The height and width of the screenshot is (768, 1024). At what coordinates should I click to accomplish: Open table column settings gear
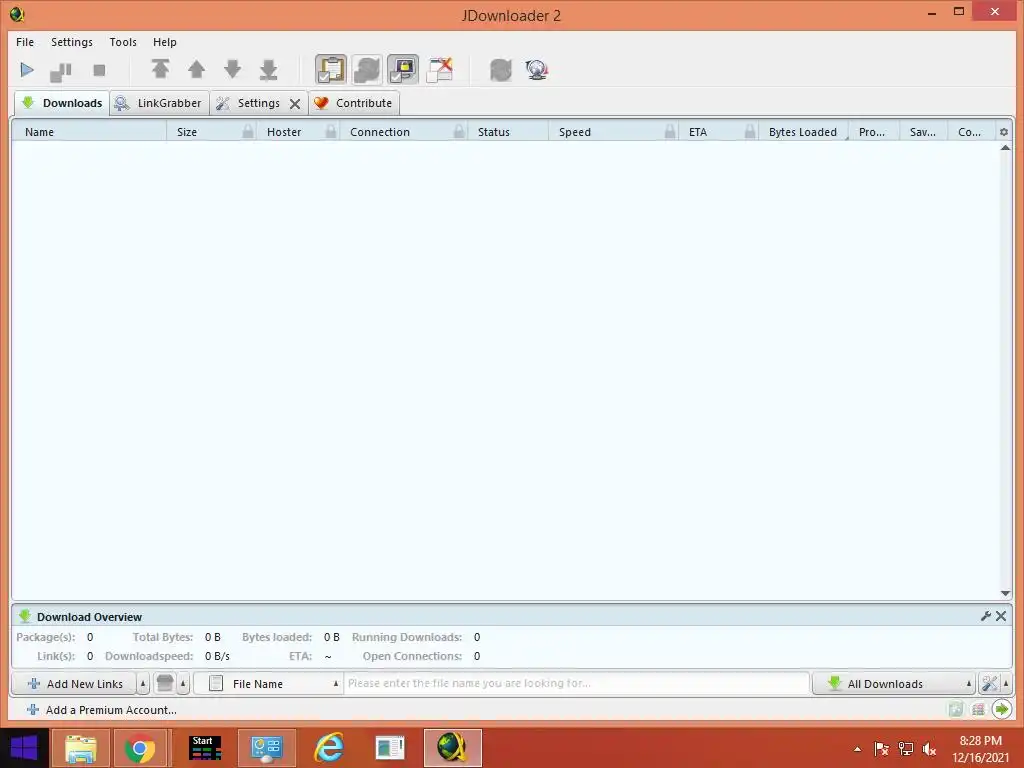1004,132
